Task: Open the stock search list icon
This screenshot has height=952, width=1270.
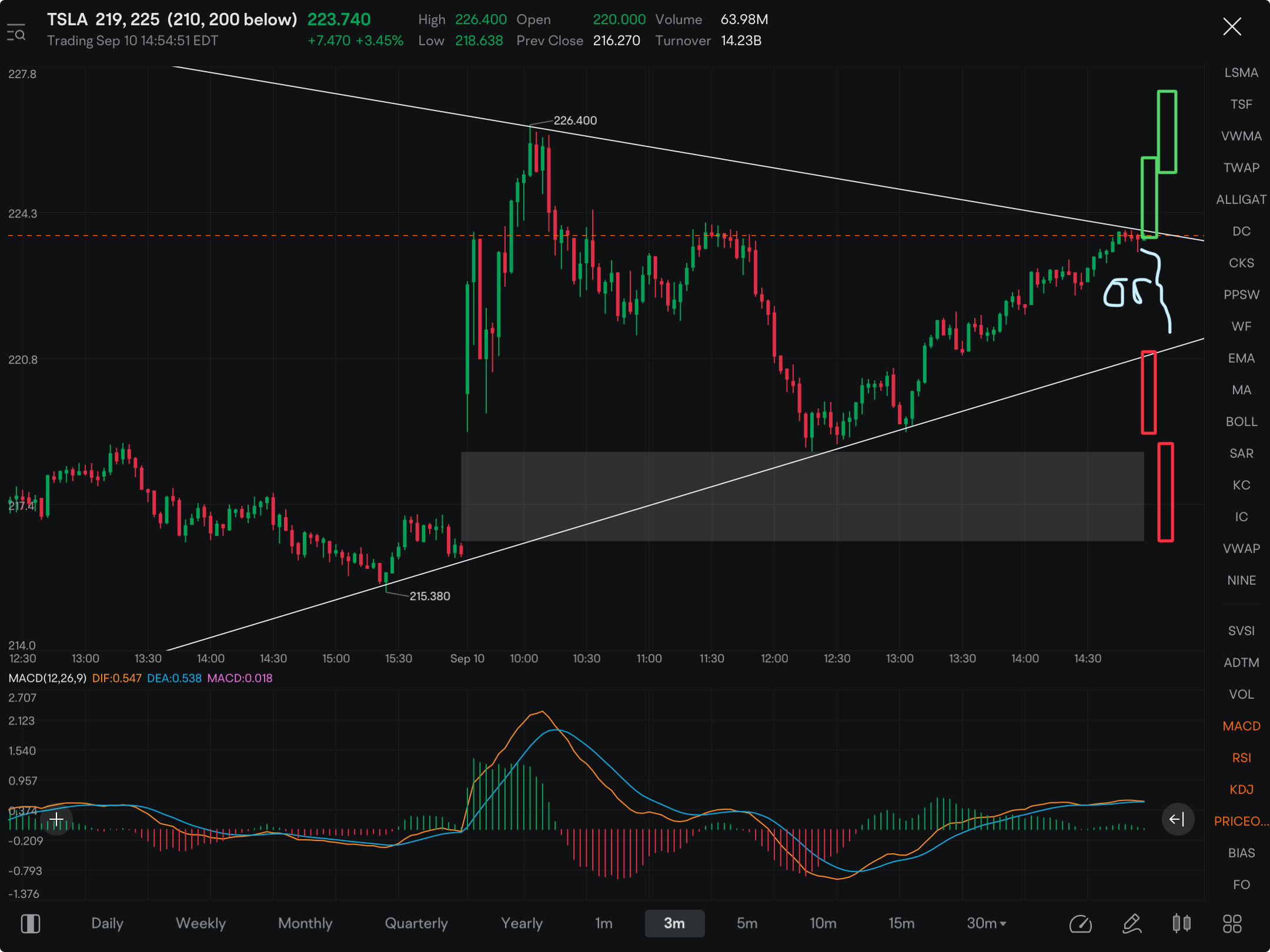Action: pyautogui.click(x=16, y=32)
